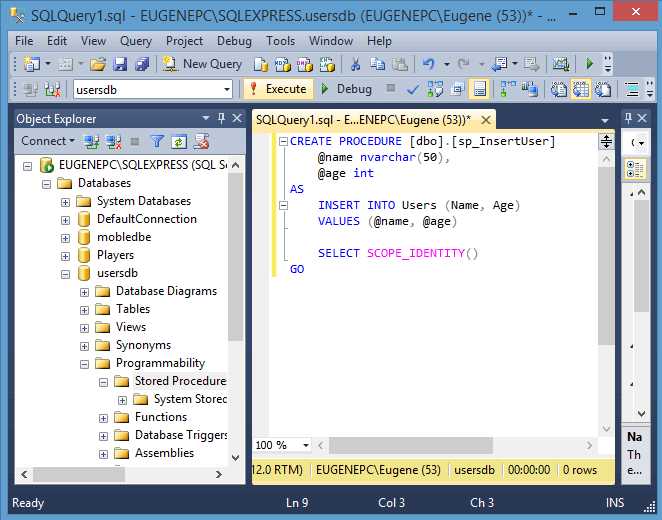Click the Cut scissors icon
662x520 pixels.
[x=354, y=63]
